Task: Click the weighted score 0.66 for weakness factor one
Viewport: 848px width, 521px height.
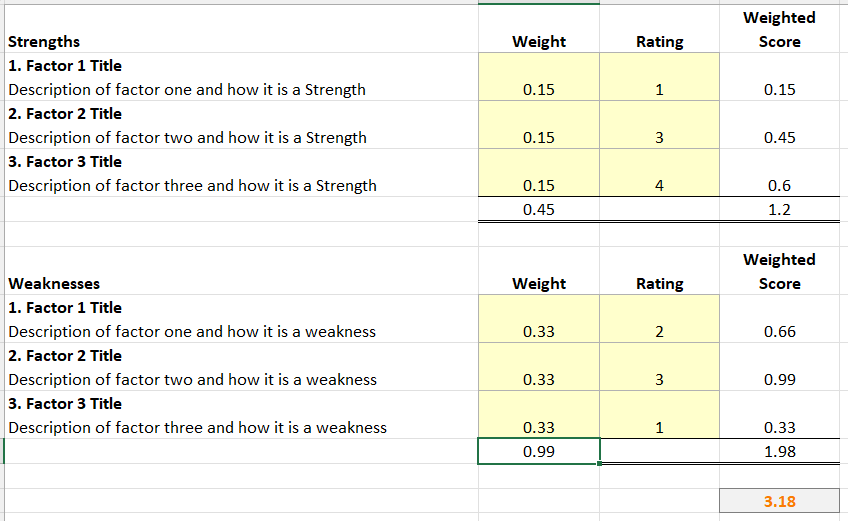Action: (779, 332)
